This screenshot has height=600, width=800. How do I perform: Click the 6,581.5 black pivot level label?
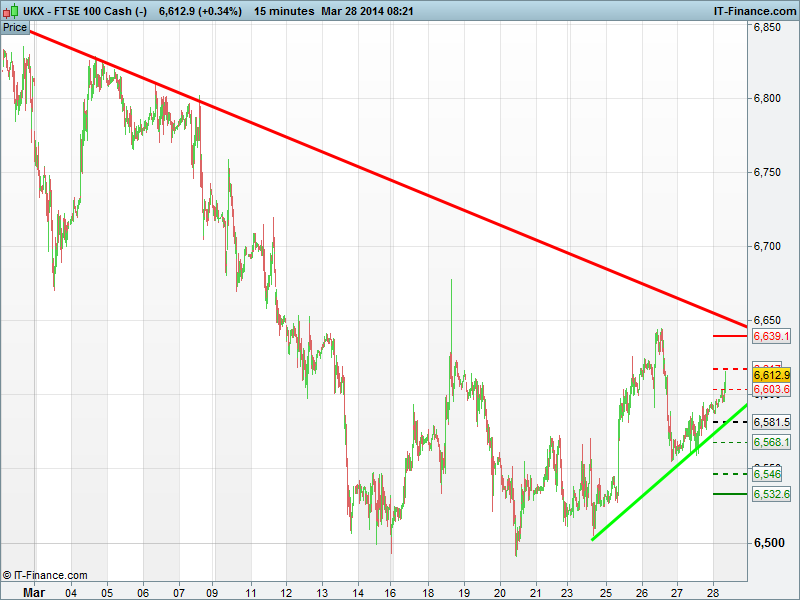pyautogui.click(x=771, y=422)
